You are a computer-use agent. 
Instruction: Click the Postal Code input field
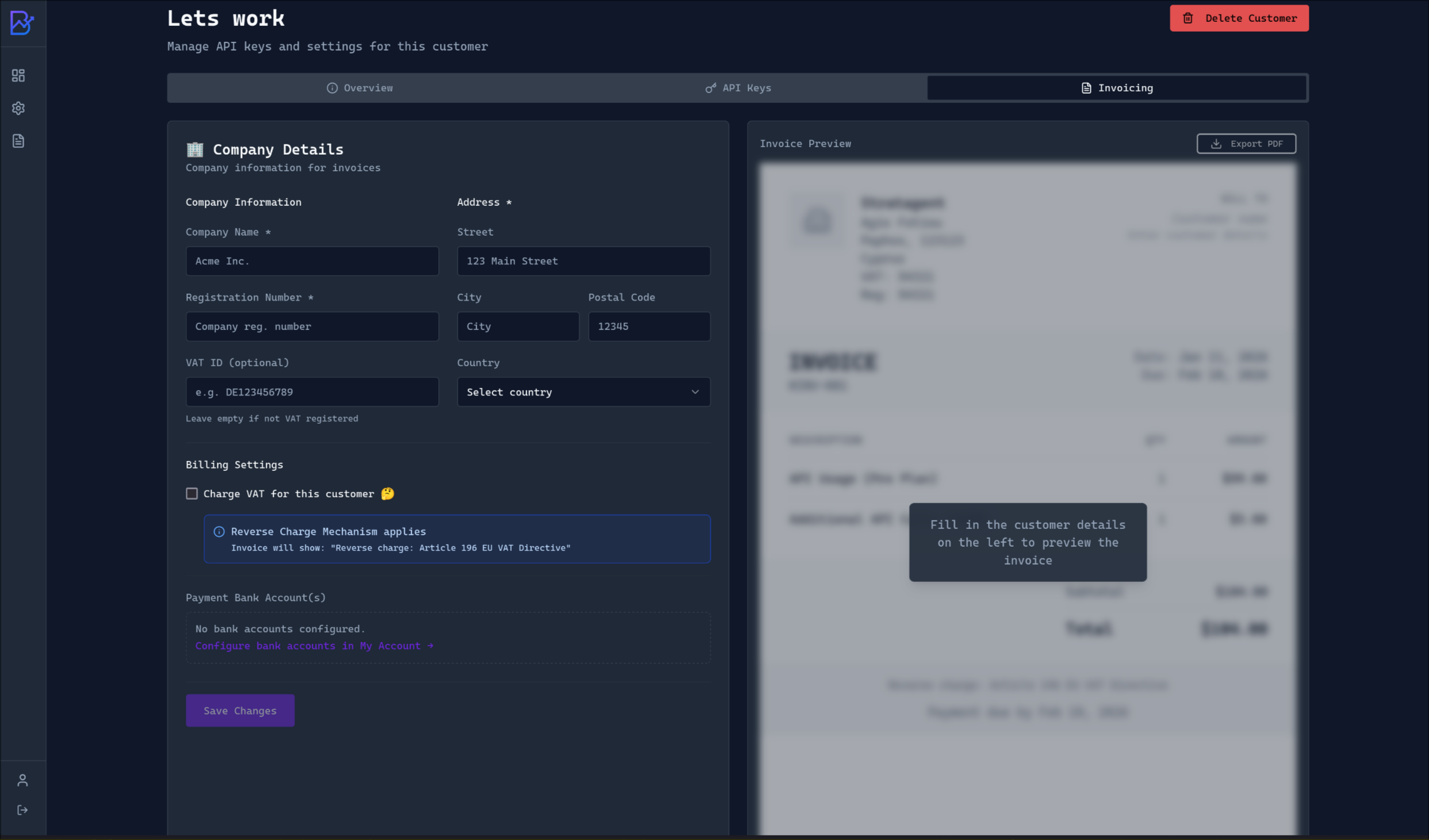click(x=649, y=326)
